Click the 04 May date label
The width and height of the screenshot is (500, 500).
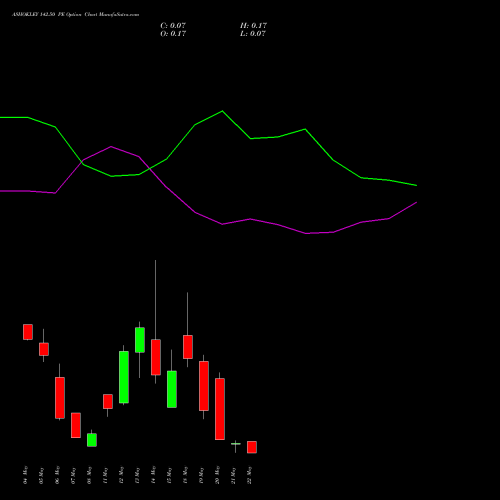click(x=26, y=475)
